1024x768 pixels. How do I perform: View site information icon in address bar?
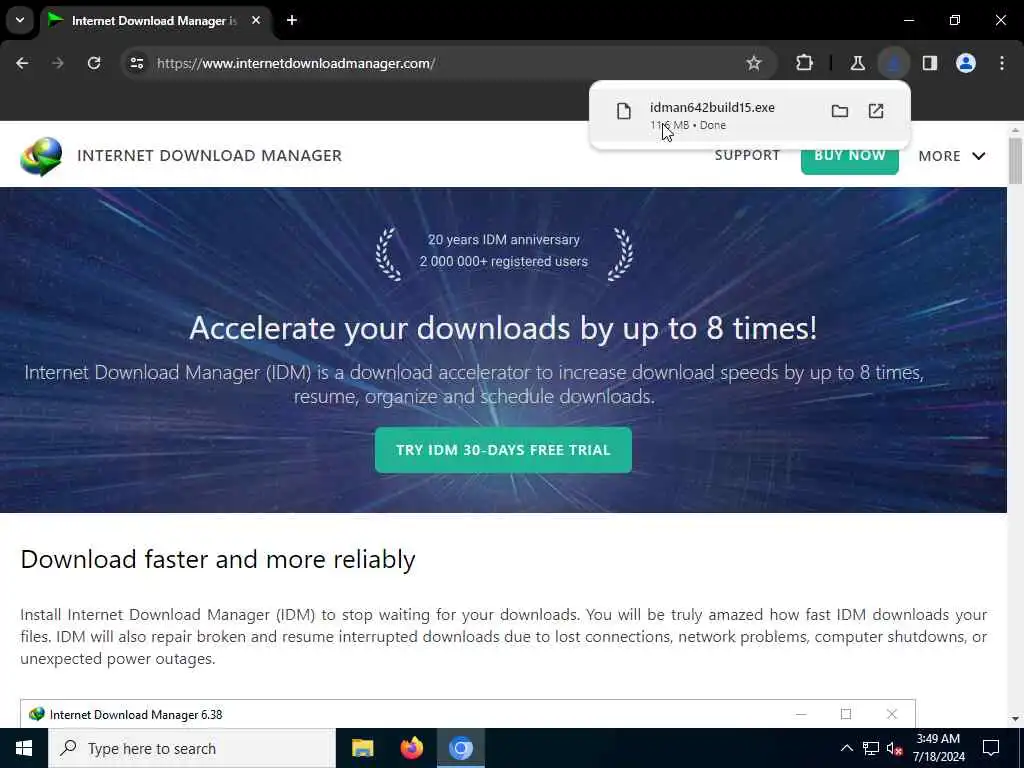[x=136, y=63]
